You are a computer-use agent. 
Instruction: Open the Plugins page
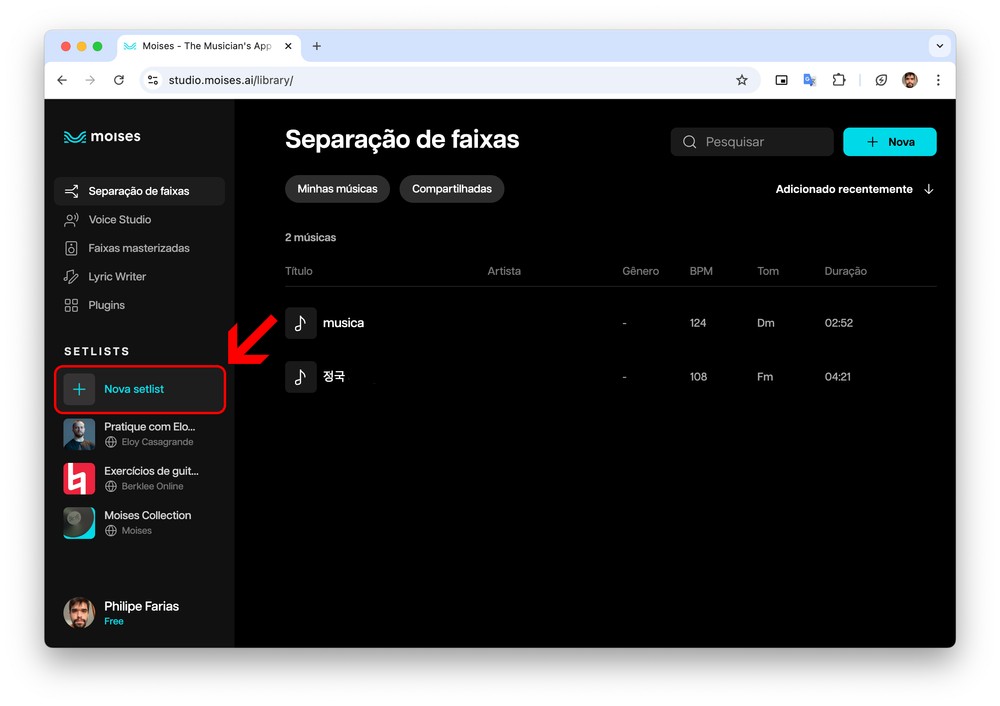coord(106,305)
